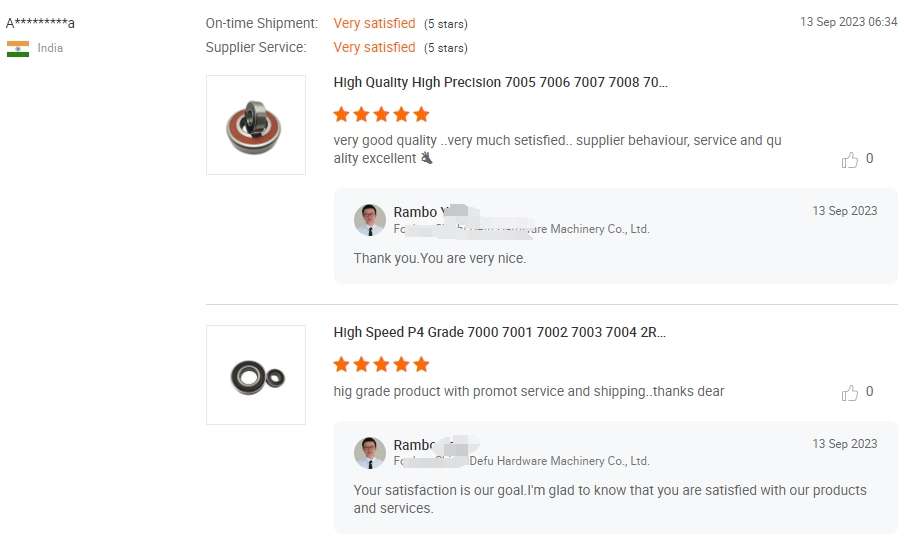Viewport: 906px width, 536px height.
Task: Click On-time Shipment 'Very satisfied' rating
Action: [374, 23]
